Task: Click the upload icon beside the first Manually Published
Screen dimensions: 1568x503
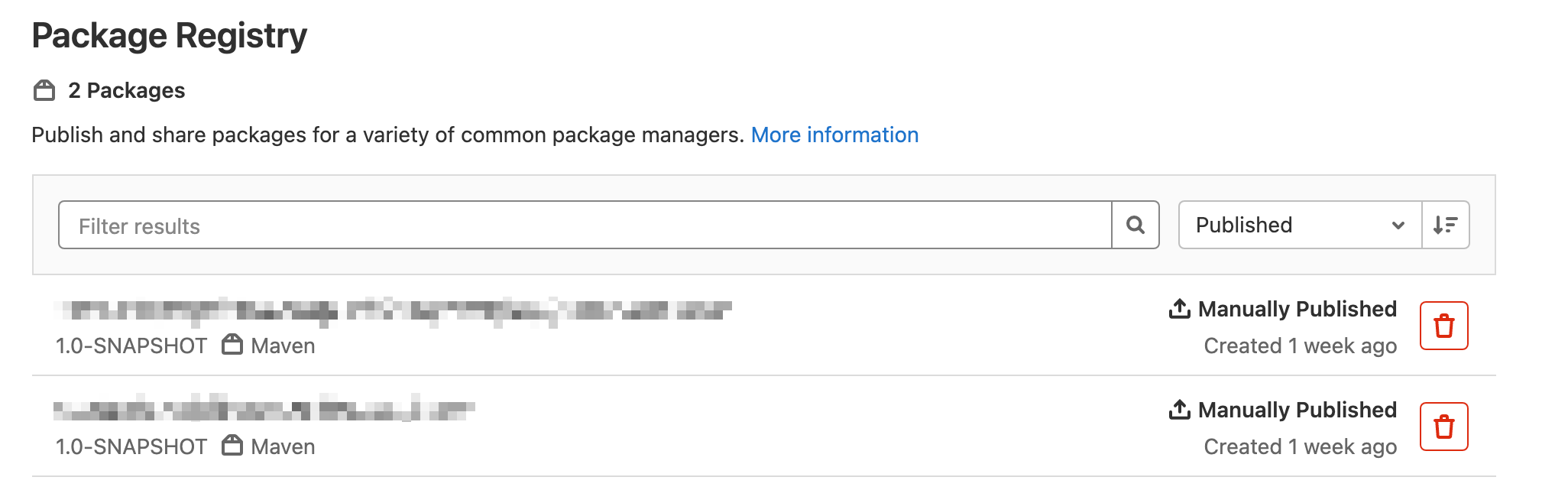Action: coord(1180,309)
